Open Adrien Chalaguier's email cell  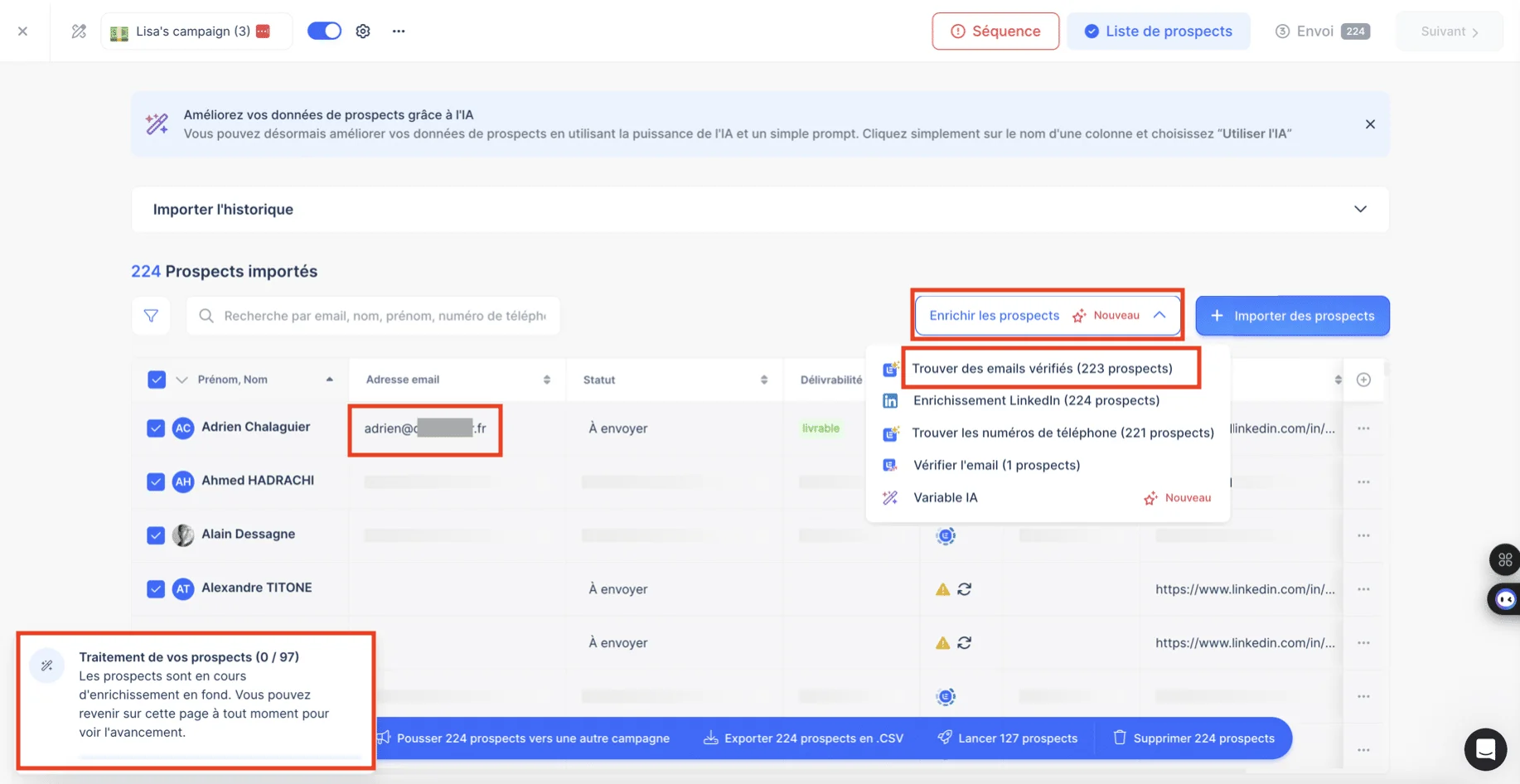[425, 428]
